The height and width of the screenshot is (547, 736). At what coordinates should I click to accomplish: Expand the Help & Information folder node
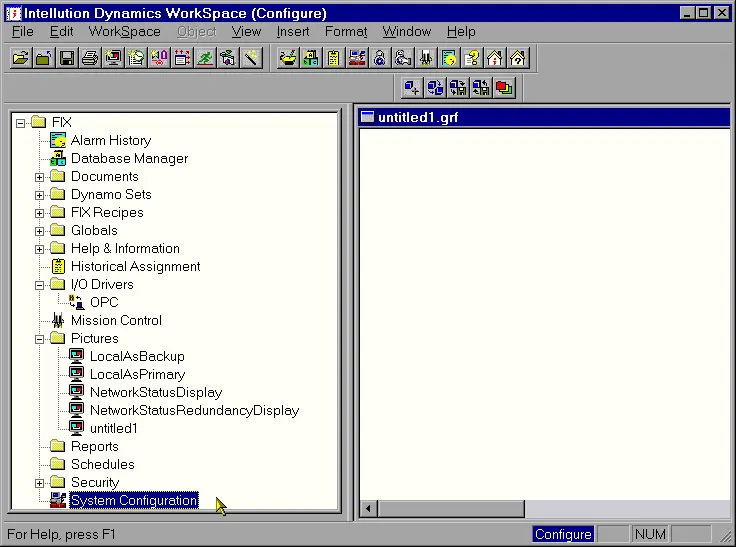pos(39,249)
